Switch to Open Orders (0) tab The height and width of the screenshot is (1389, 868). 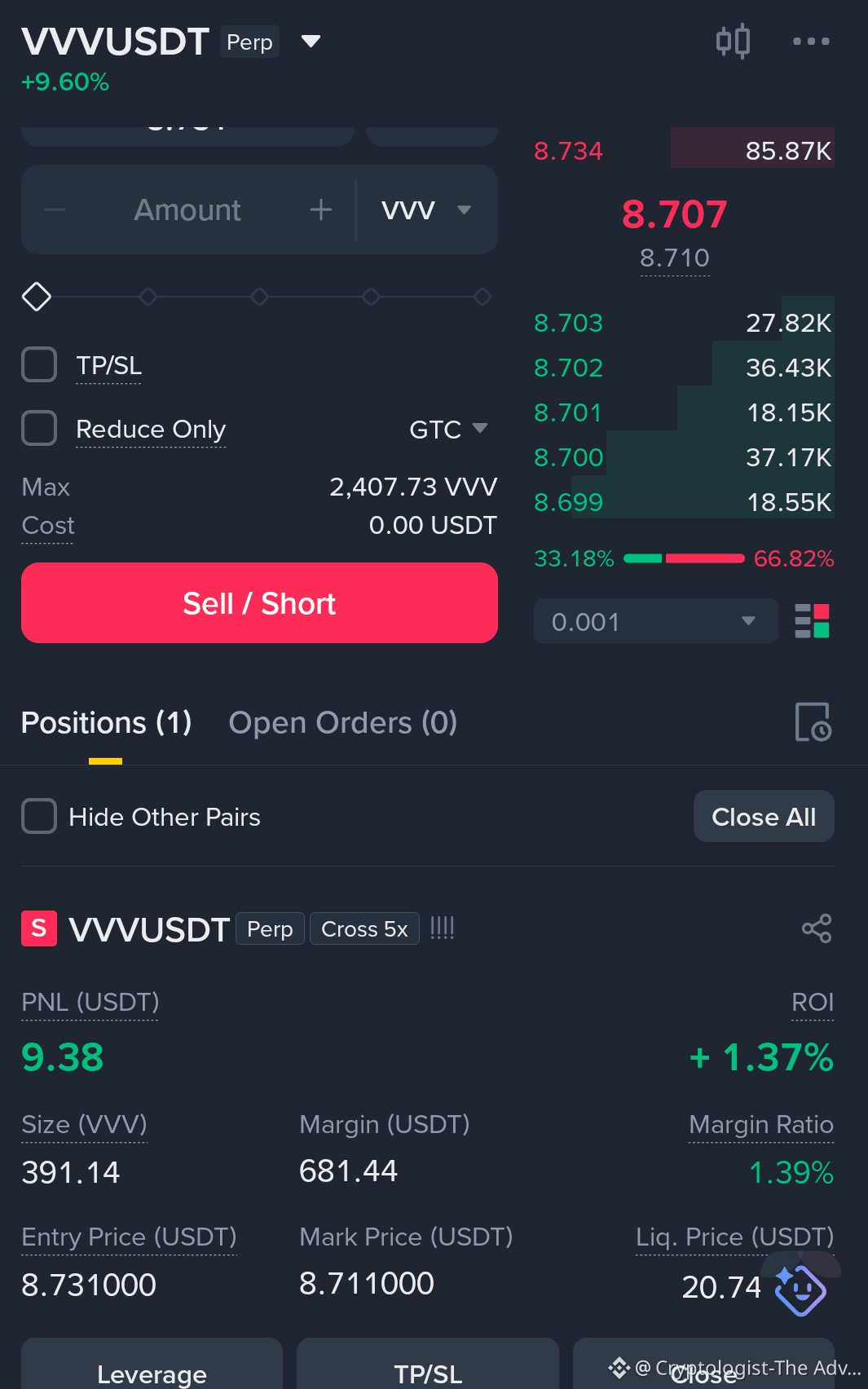coord(343,723)
